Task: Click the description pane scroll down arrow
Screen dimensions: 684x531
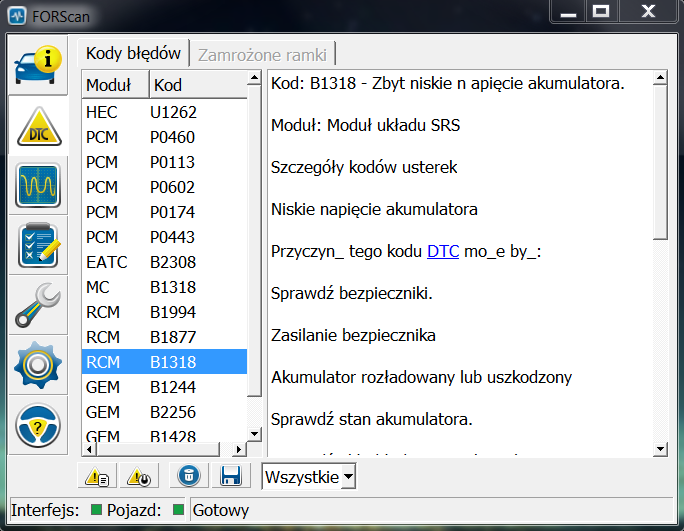Action: pos(659,448)
